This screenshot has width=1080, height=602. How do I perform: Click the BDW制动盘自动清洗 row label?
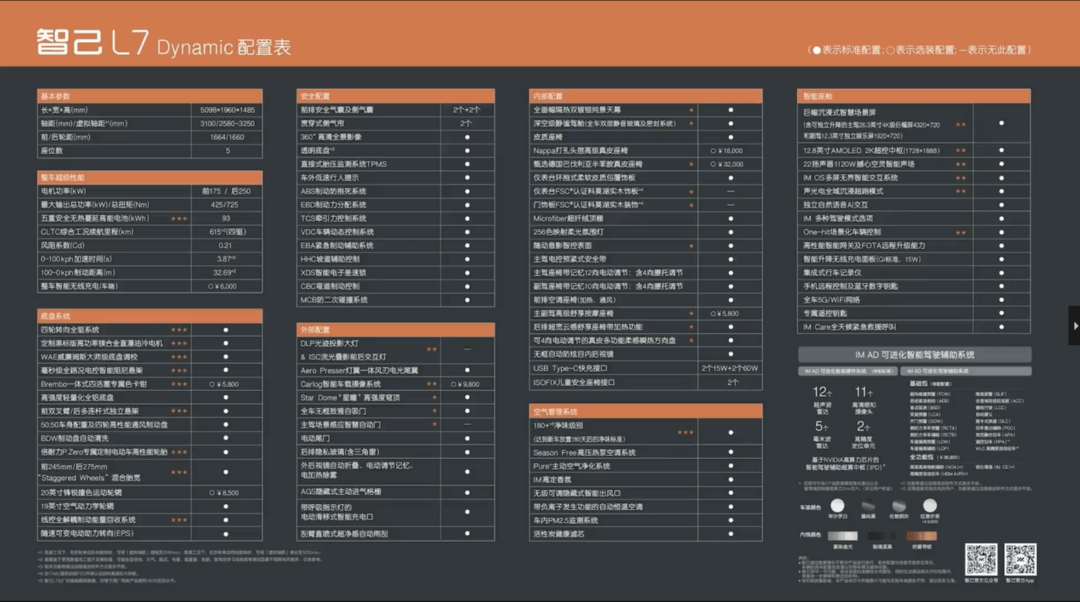click(x=74, y=438)
